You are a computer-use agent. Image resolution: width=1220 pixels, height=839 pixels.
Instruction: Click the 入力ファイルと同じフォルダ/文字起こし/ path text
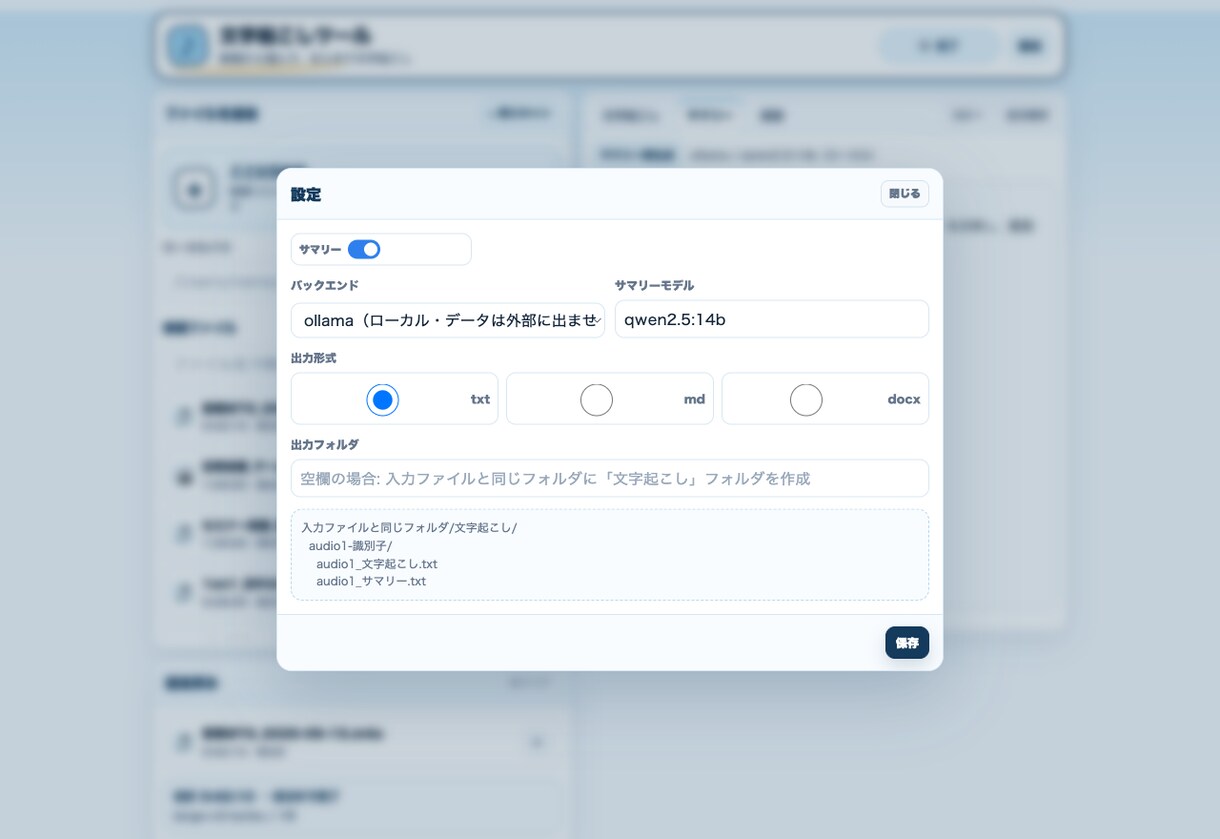coord(409,528)
